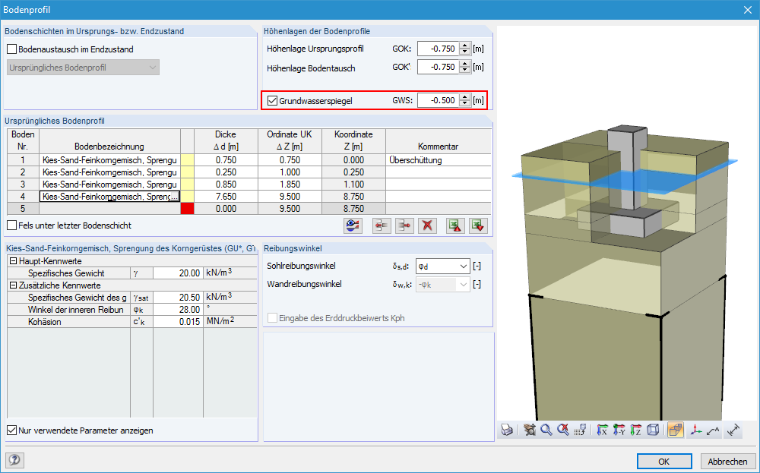
Task: Click the OK button
Action: pos(664,461)
